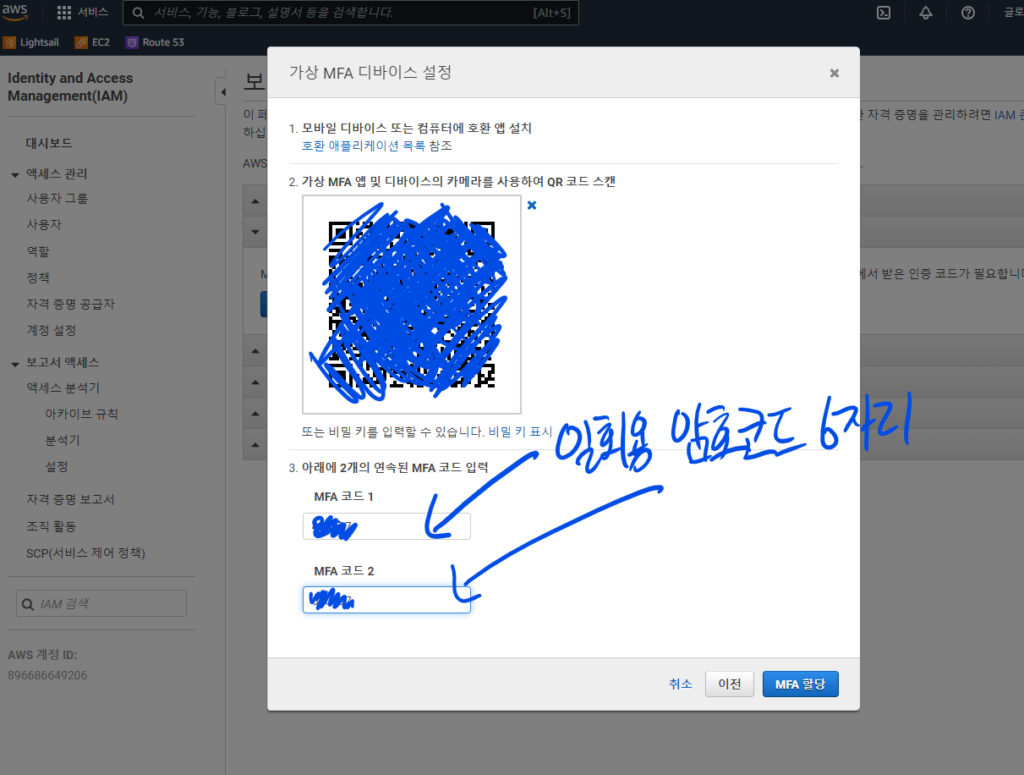Click the AWS account ID 896686649206
The height and width of the screenshot is (775, 1024).
(47, 675)
